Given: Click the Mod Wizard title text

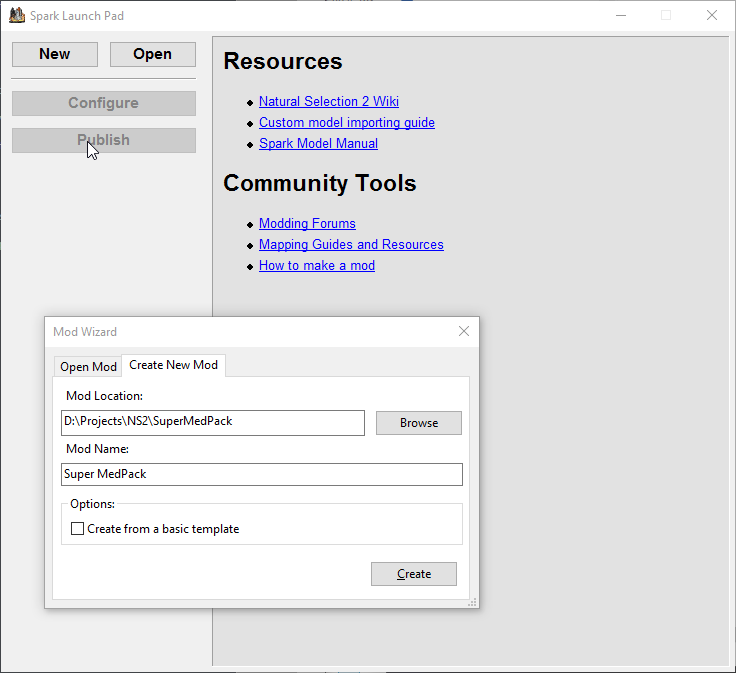Looking at the screenshot, I should [85, 332].
